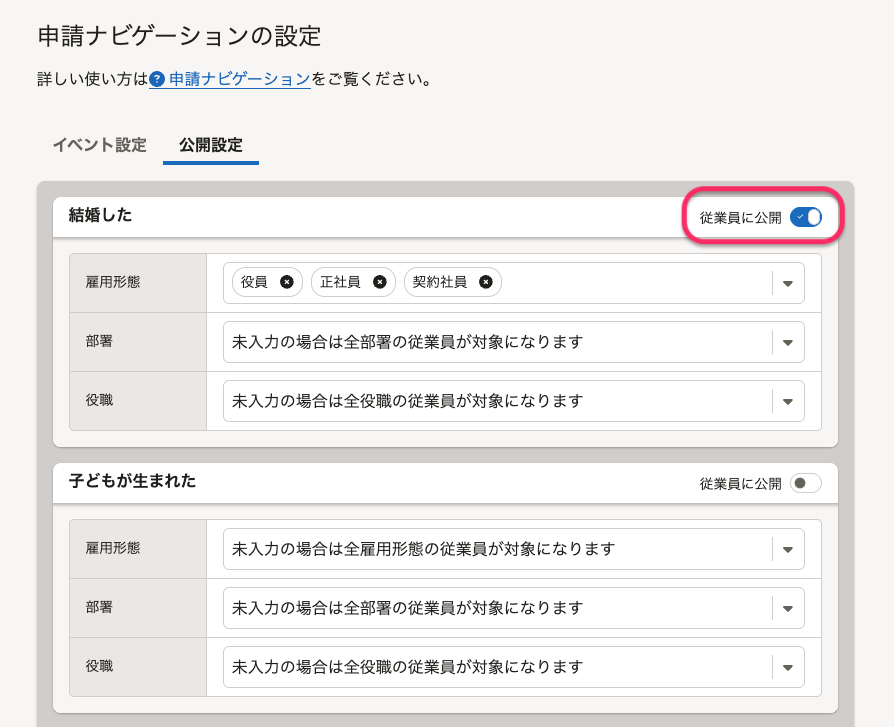Remove the 契約社員 tag
The width and height of the screenshot is (894, 727).
(x=485, y=282)
